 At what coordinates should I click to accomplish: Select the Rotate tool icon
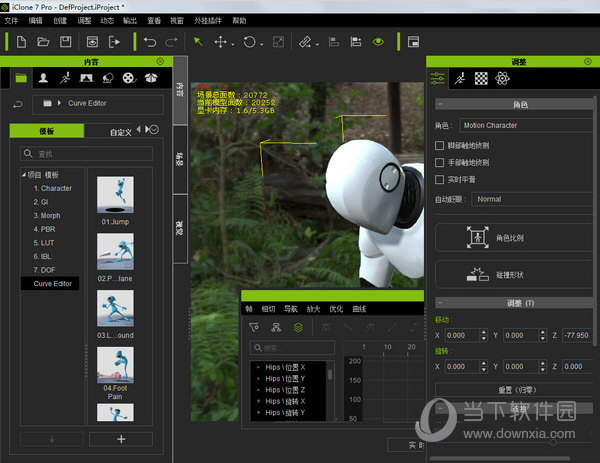coord(249,42)
